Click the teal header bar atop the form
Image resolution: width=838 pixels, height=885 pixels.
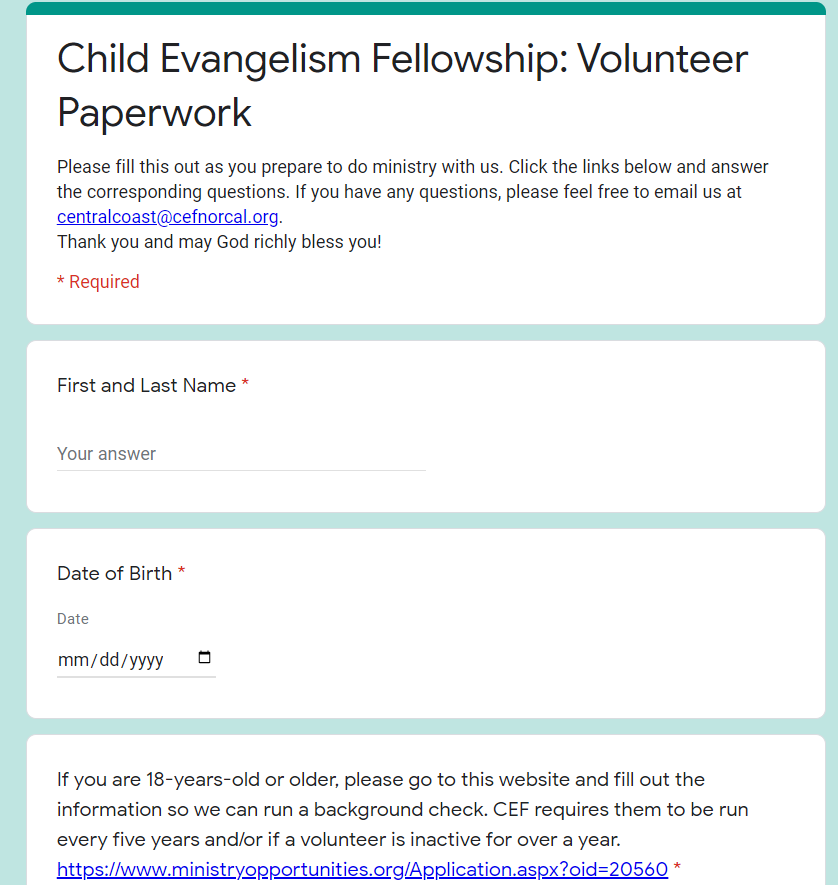[425, 8]
